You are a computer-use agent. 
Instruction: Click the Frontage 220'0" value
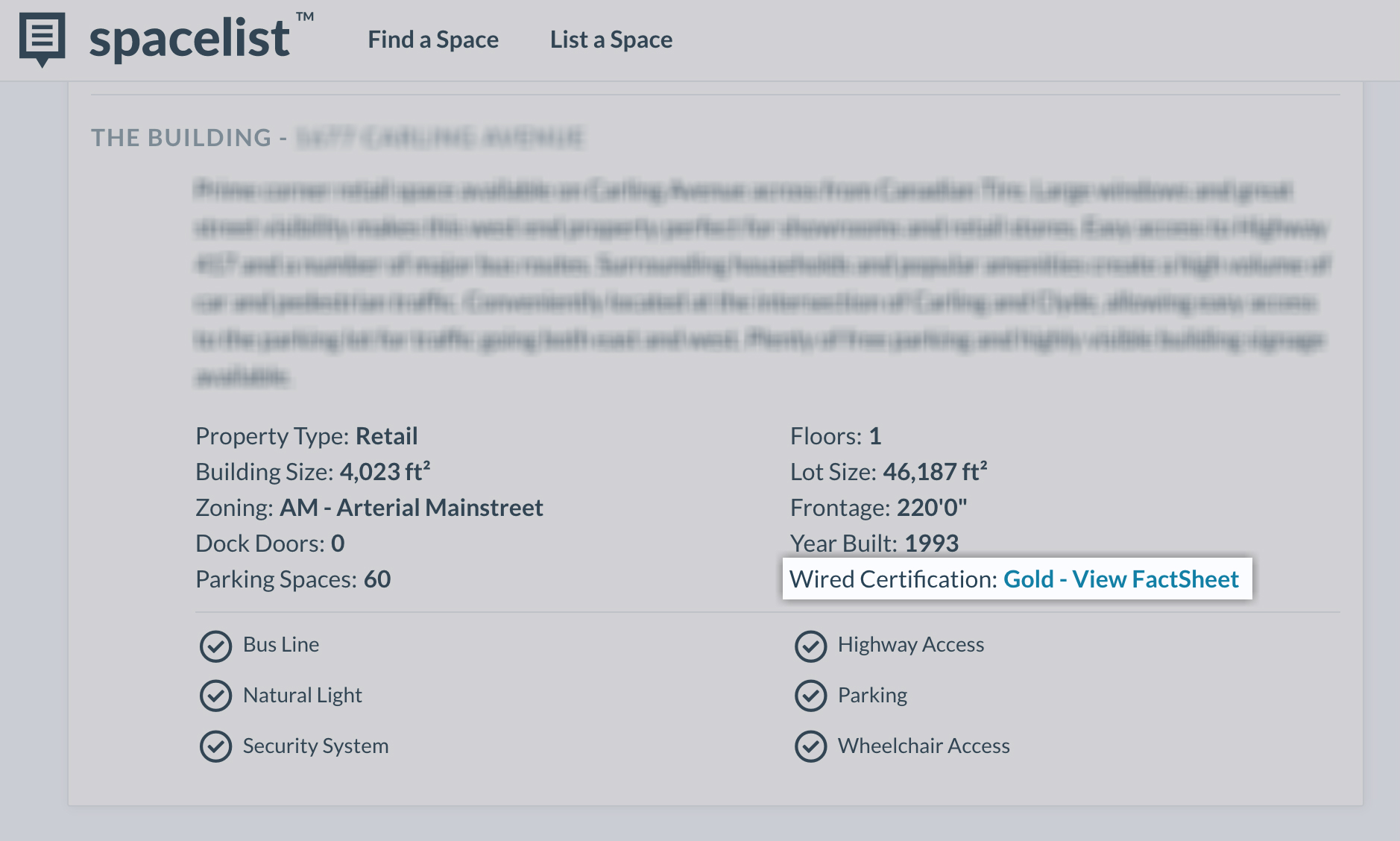[x=931, y=508]
